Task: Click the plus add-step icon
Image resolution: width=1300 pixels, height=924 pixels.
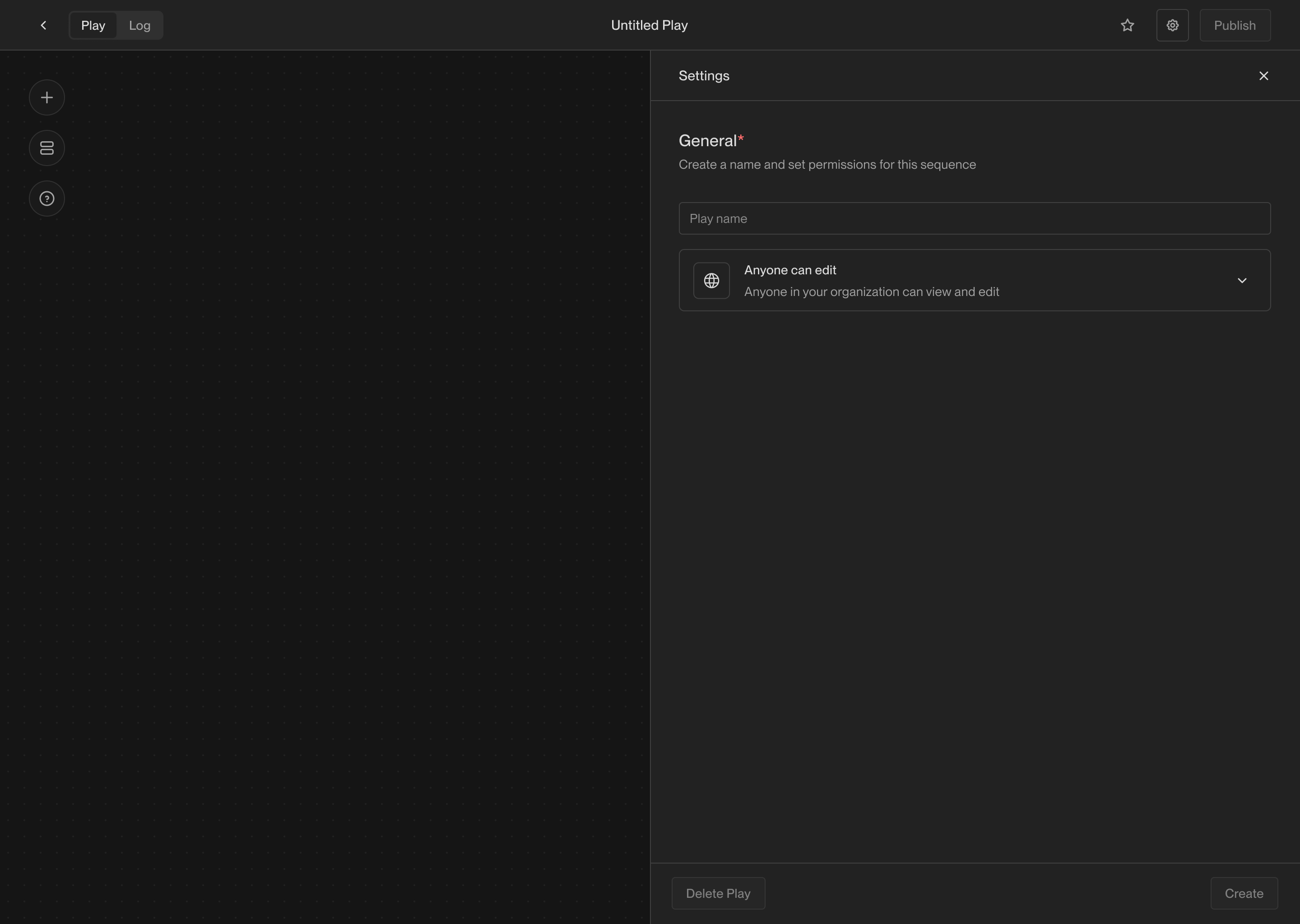Action: pyautogui.click(x=46, y=98)
